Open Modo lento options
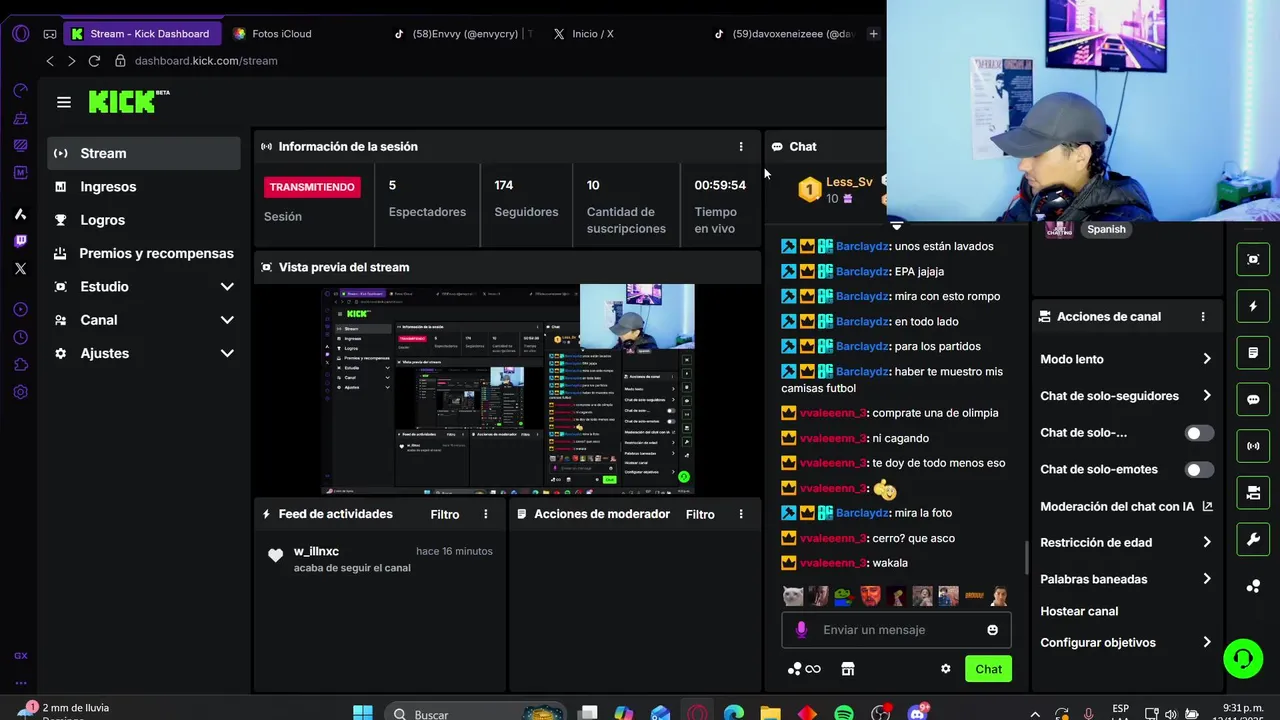Screen dimensions: 1280x720 [1126, 359]
